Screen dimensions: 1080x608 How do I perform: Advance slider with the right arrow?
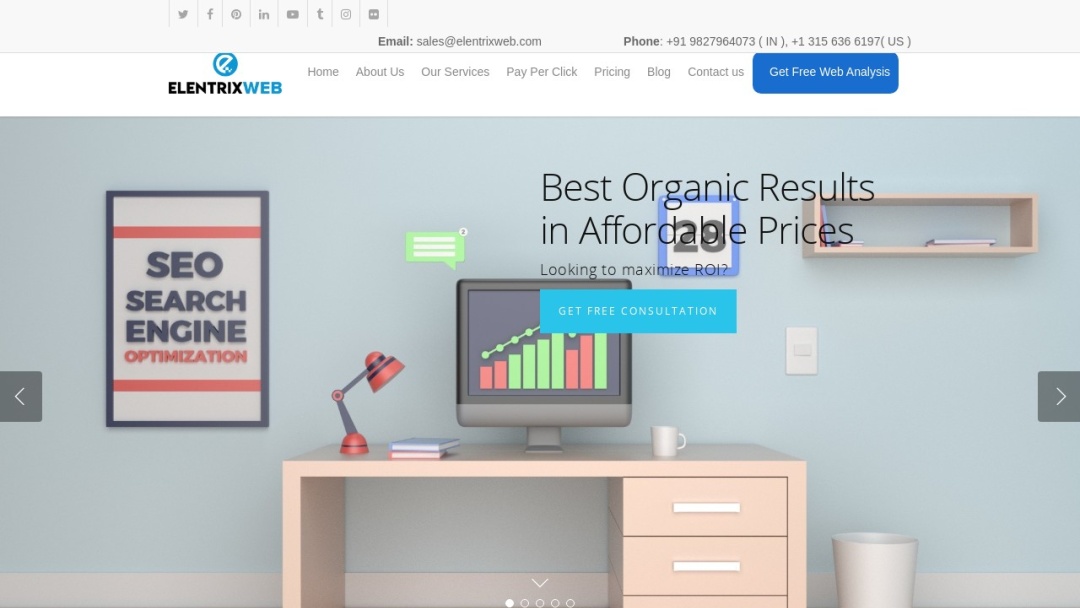(1059, 396)
